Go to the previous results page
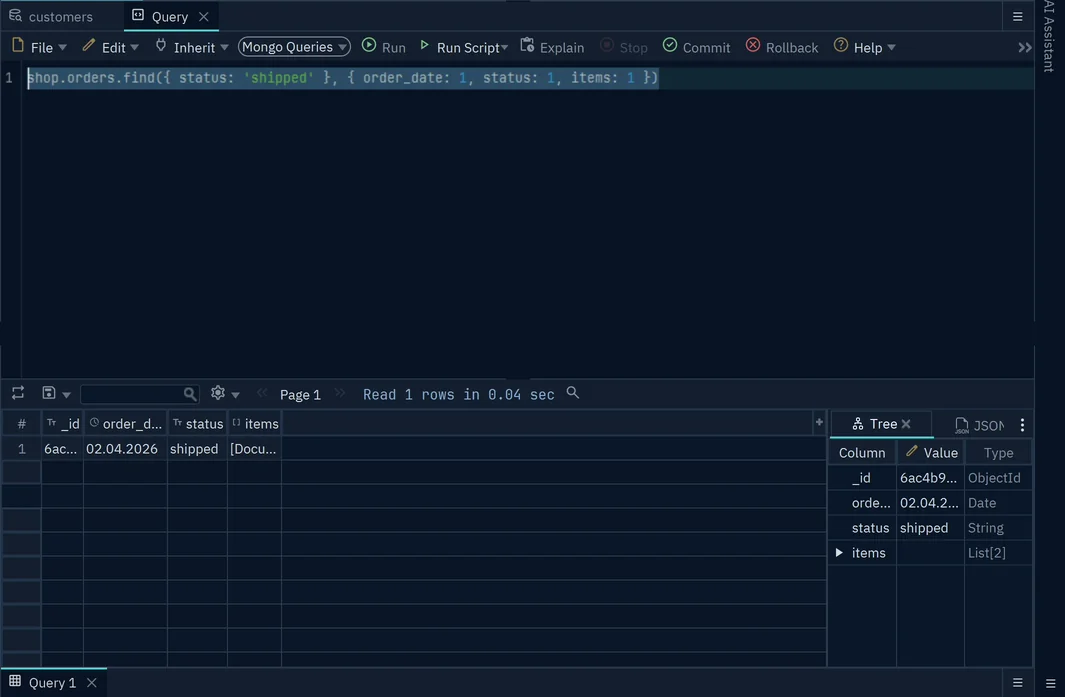This screenshot has height=697, width=1065. coord(261,393)
